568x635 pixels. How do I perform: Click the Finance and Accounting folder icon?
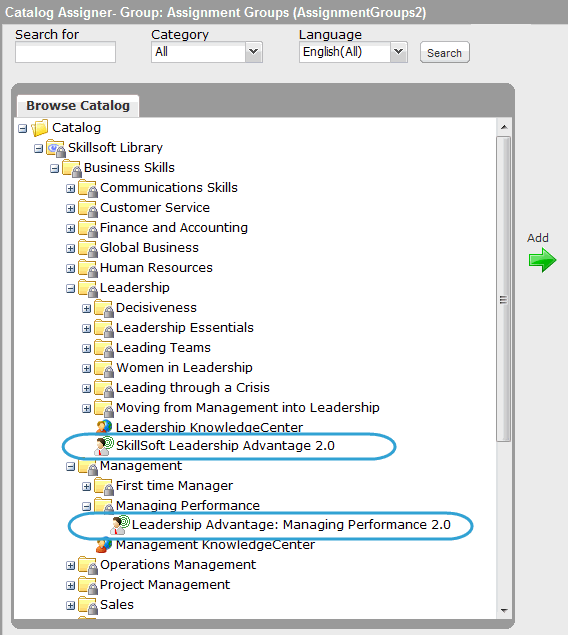click(87, 228)
